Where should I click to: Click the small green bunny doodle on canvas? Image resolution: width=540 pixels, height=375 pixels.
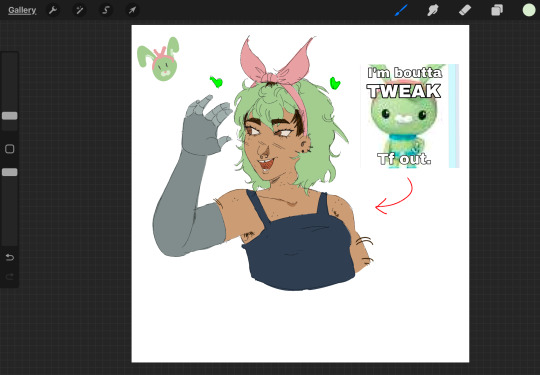point(158,59)
